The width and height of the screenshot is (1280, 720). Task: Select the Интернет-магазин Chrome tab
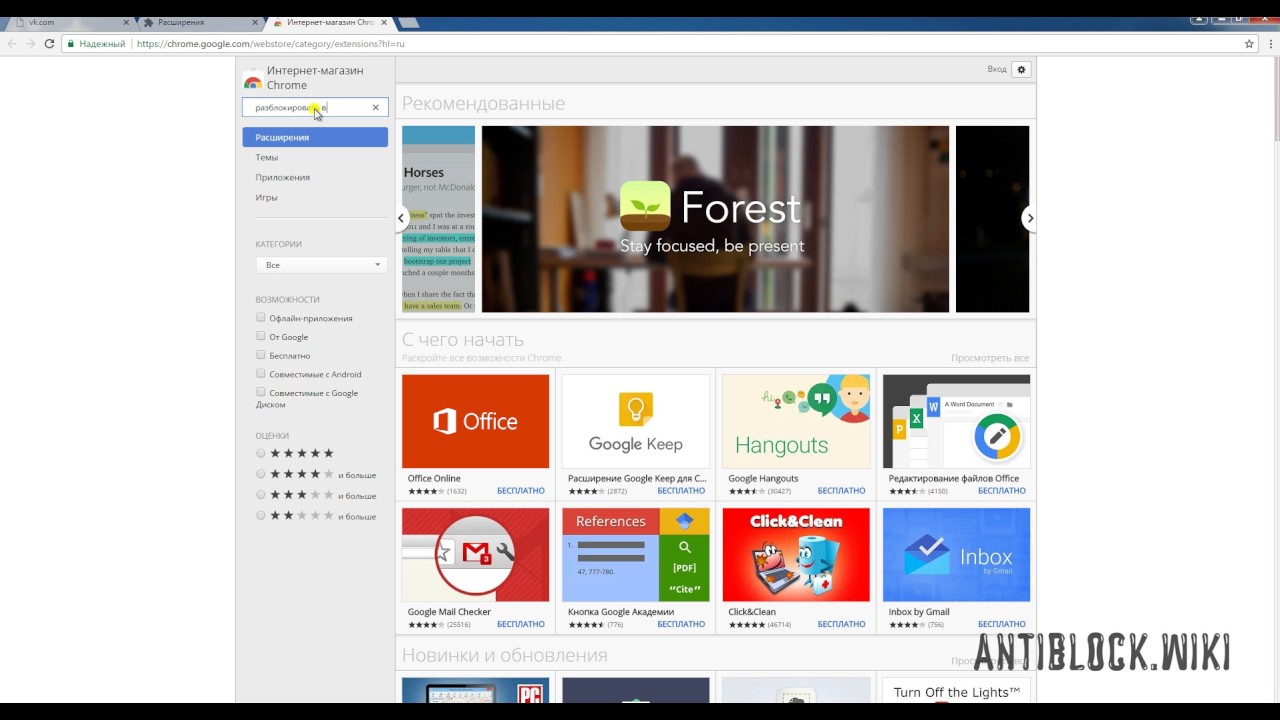(x=328, y=22)
